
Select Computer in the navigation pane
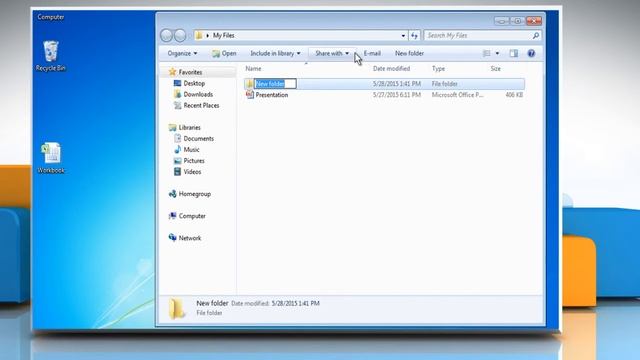192,216
